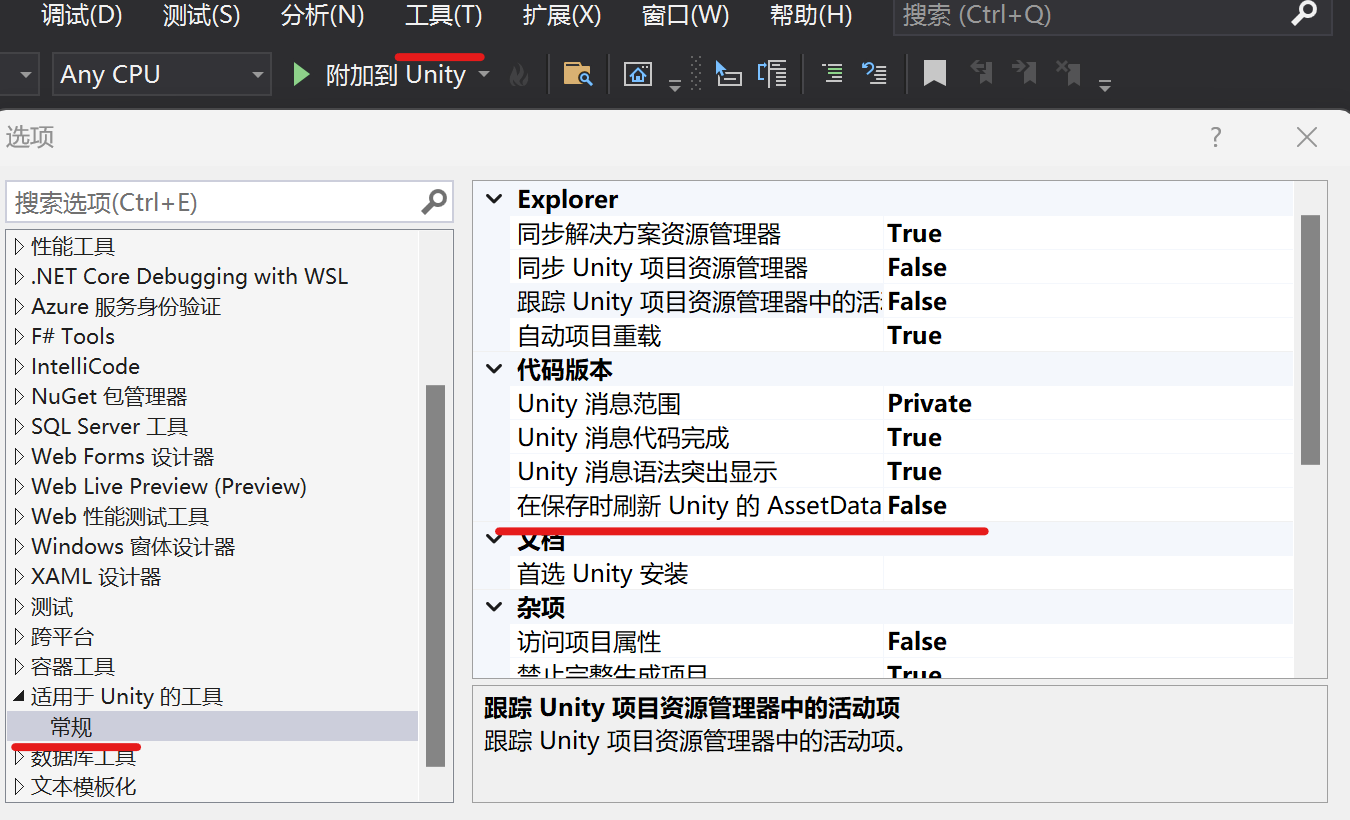Select the Find in Files icon

coord(578,73)
